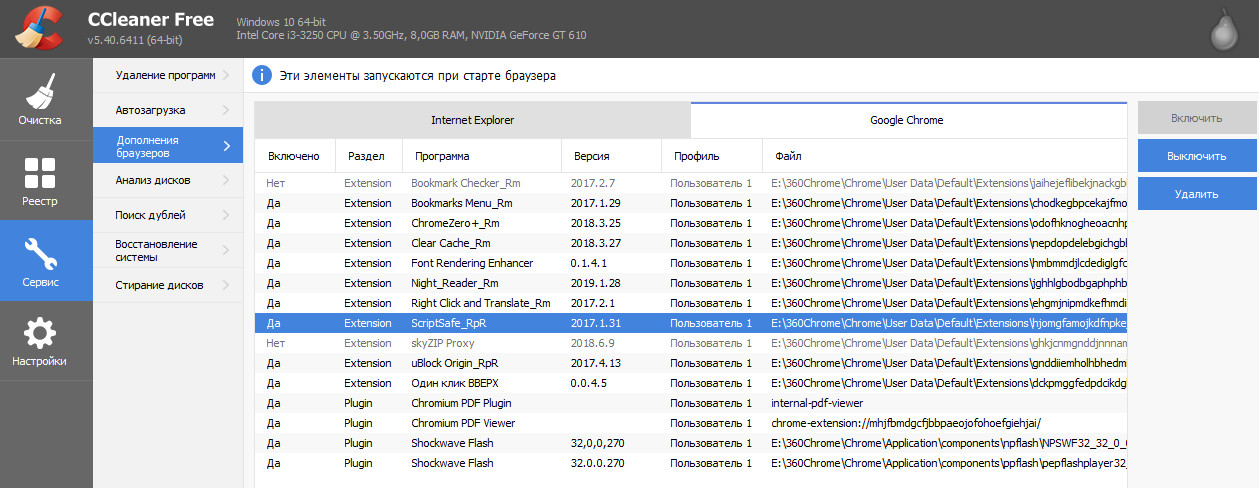The image size is (1259, 488).
Task: Click the blue info icon
Action: tap(262, 75)
